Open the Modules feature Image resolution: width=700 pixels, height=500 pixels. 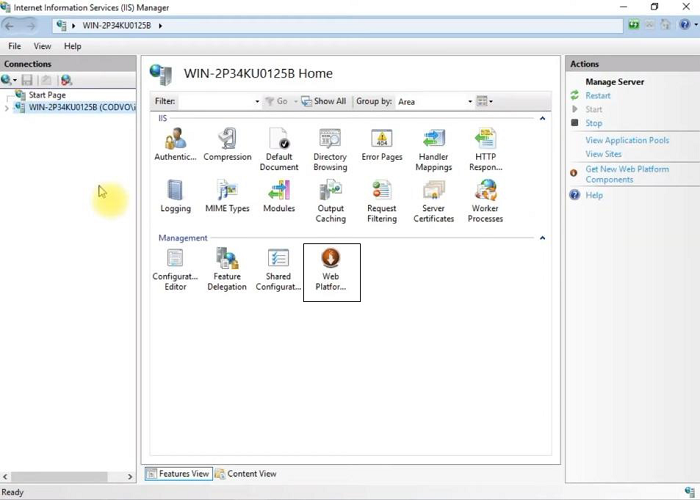pos(279,196)
